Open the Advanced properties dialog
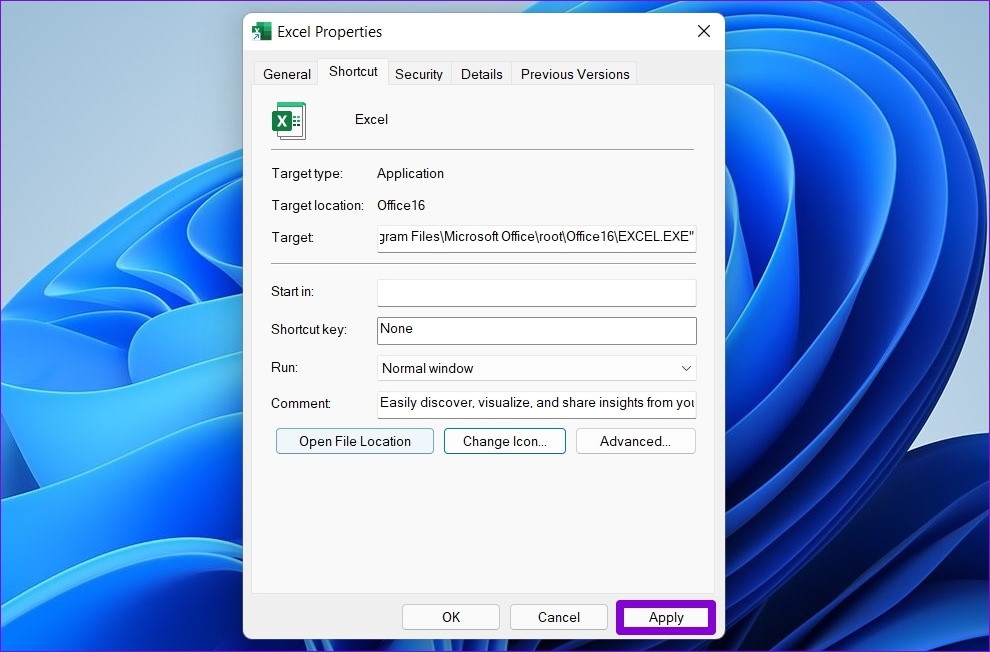Screen dimensions: 990x652 [x=635, y=440]
